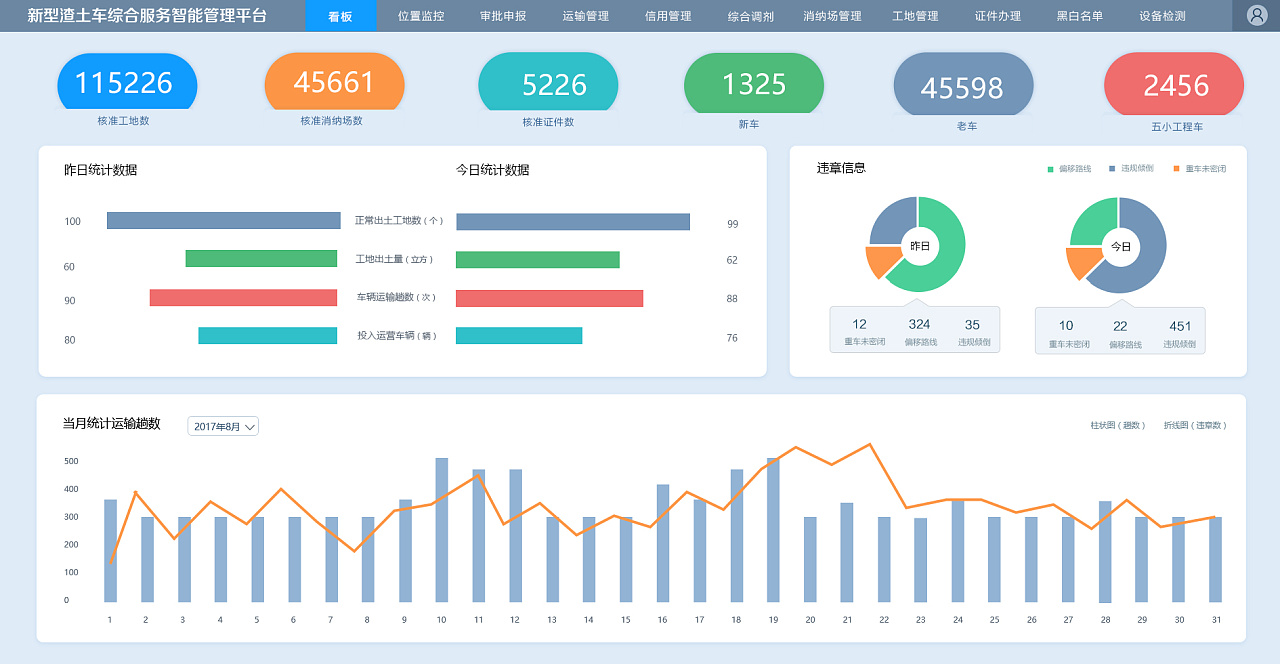The width and height of the screenshot is (1280, 664).
Task: Select the red 2456 五小工程车 card
Action: point(1174,85)
